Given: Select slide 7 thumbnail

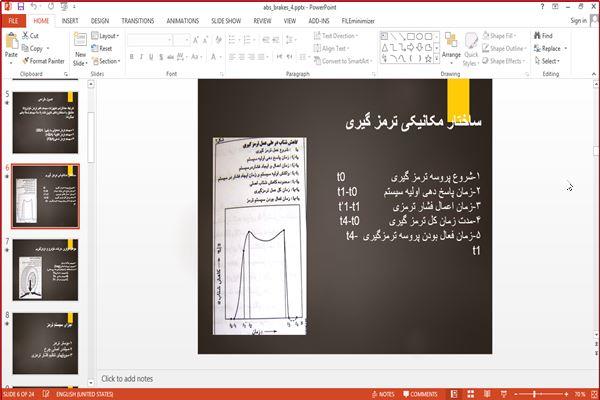Looking at the screenshot, I should pyautogui.click(x=45, y=270).
